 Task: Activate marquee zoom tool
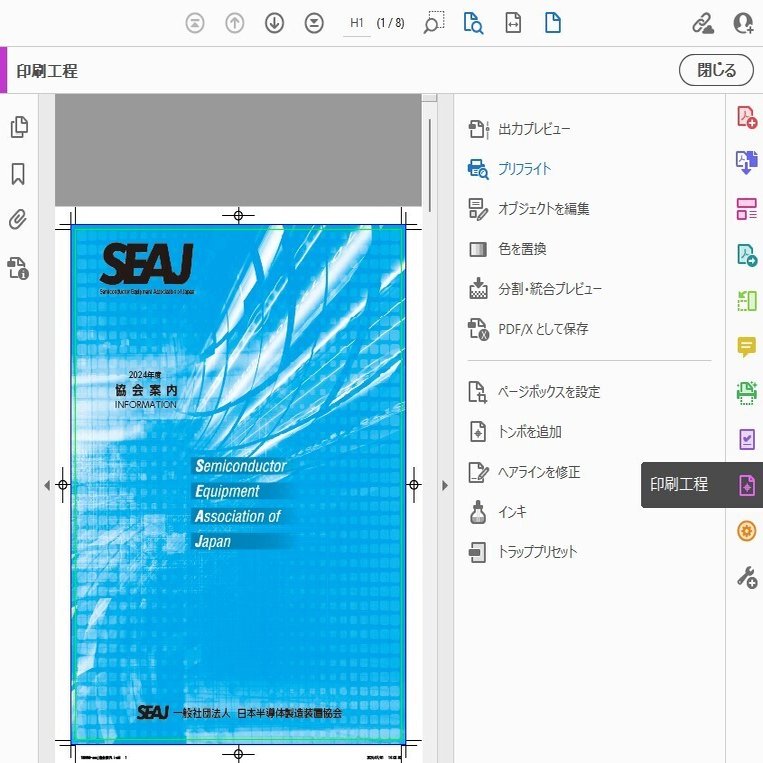pos(434,22)
